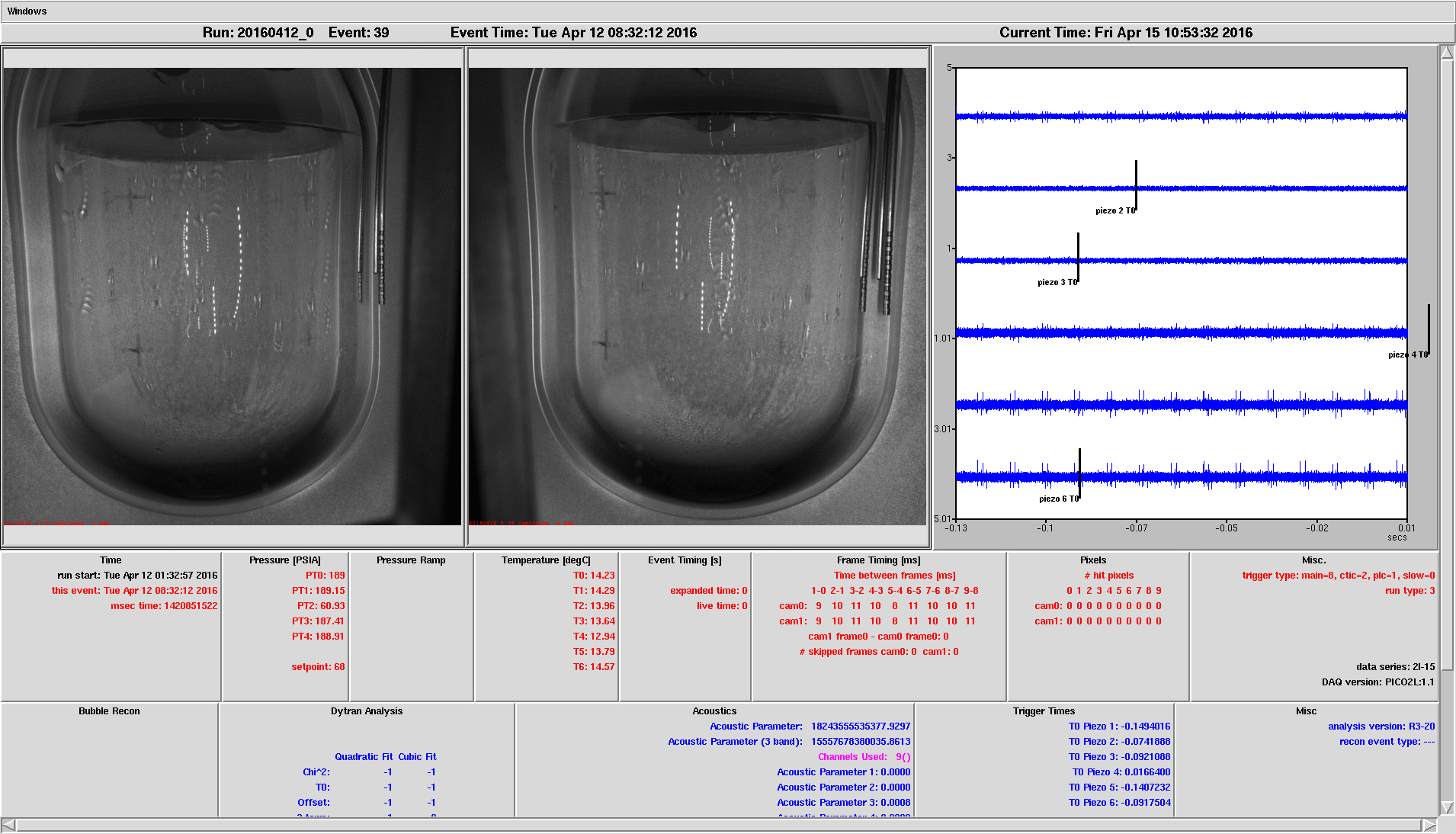Screen dimensions: 1456x834
Task: Click the '# hit pixels' label
Action: click(1109, 576)
